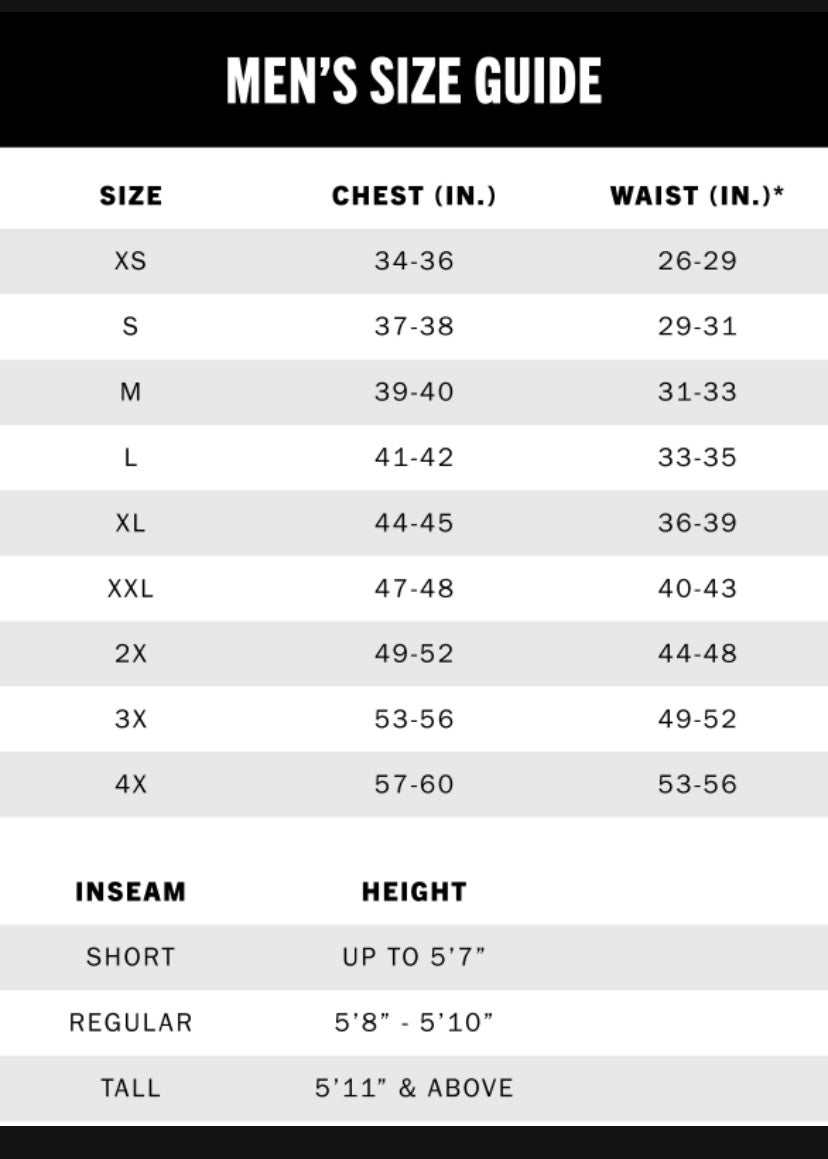
Task: Click the 5'11" & ABOVE height text
Action: (414, 1088)
